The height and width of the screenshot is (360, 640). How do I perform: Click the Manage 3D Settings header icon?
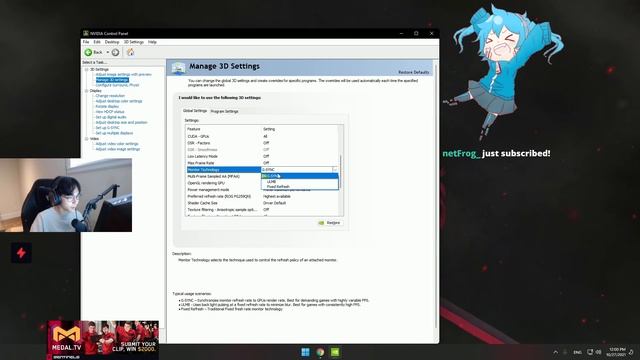(178, 68)
